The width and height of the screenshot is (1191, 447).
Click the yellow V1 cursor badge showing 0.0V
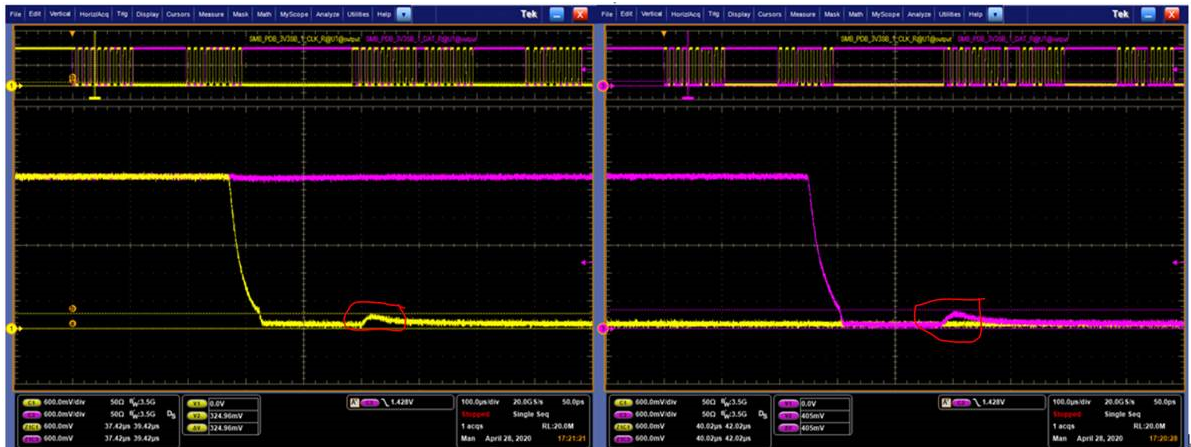196,404
